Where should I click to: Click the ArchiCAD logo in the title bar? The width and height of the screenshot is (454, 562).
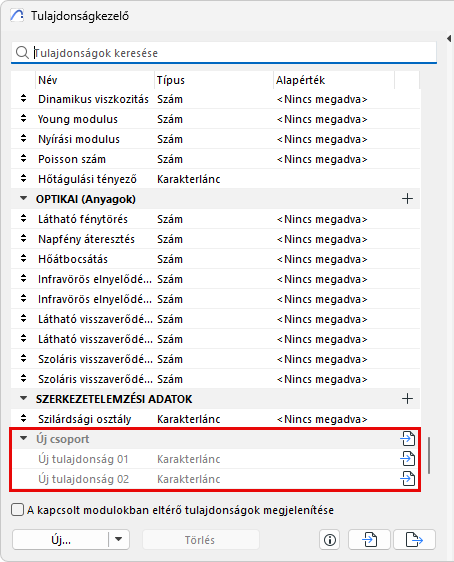point(17,16)
